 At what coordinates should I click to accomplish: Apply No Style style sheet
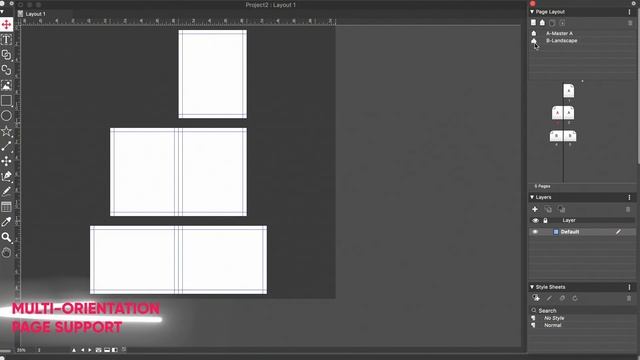pyautogui.click(x=554, y=318)
